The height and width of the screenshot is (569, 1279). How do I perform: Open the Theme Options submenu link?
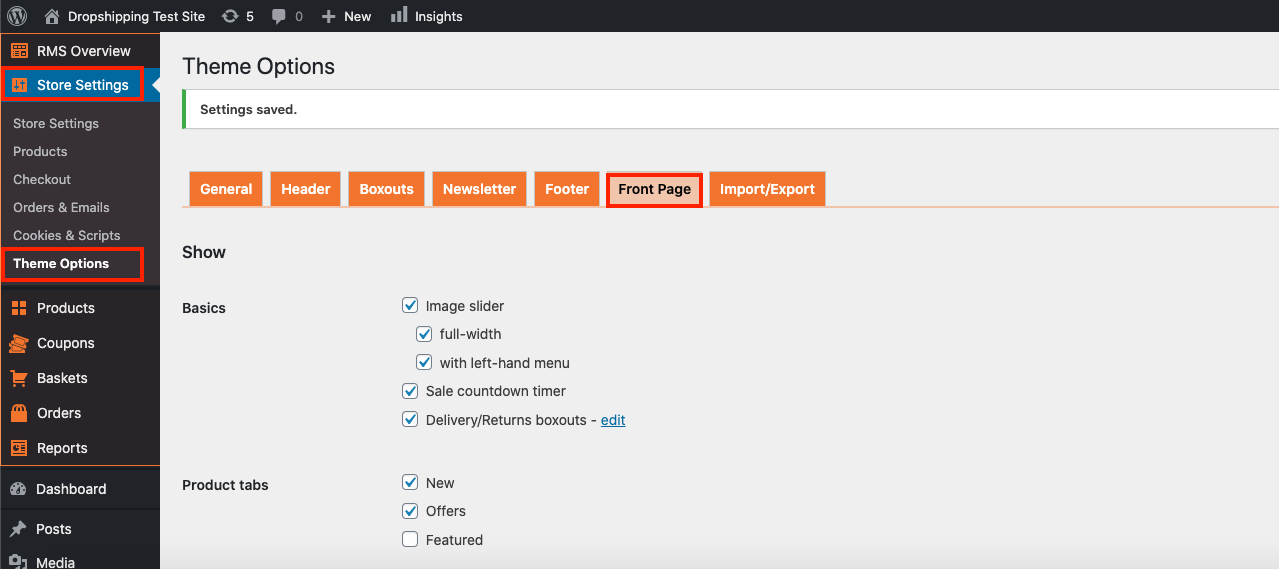[61, 263]
